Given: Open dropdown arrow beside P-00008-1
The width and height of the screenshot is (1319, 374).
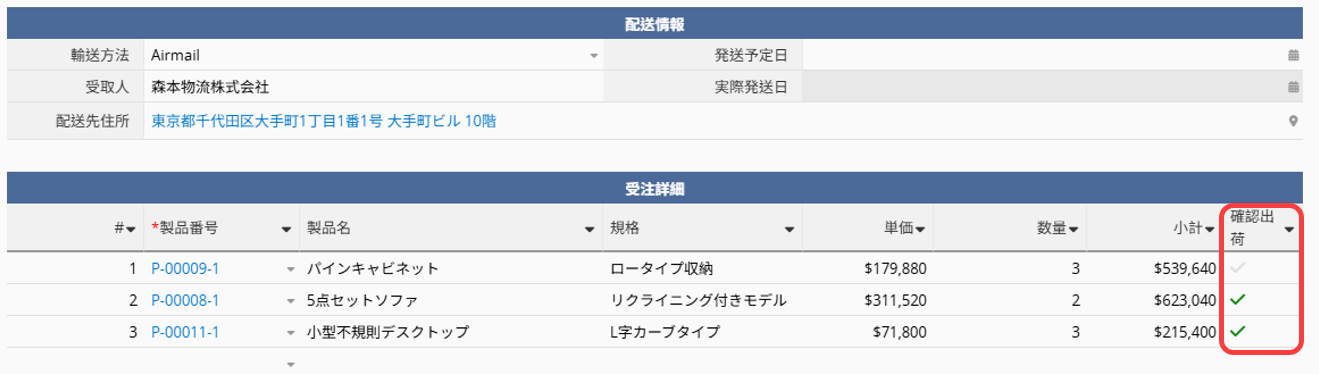Looking at the screenshot, I should click(x=291, y=301).
